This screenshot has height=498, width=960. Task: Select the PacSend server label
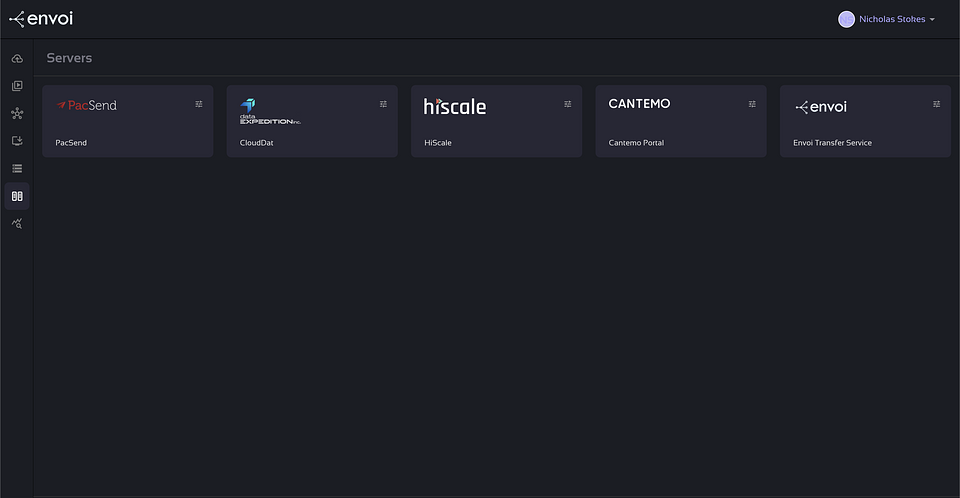pos(71,143)
